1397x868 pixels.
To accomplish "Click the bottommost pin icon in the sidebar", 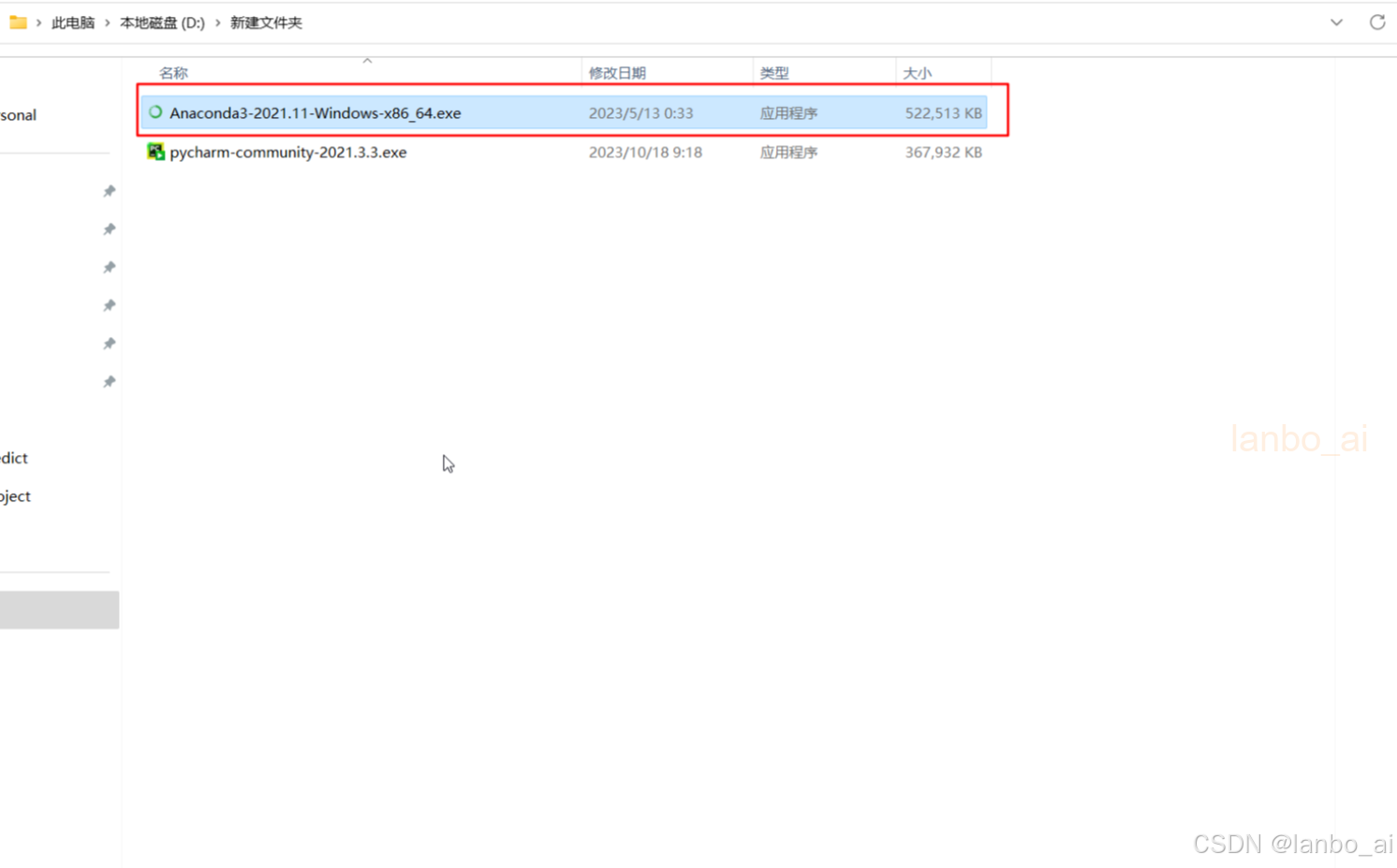I will (109, 381).
